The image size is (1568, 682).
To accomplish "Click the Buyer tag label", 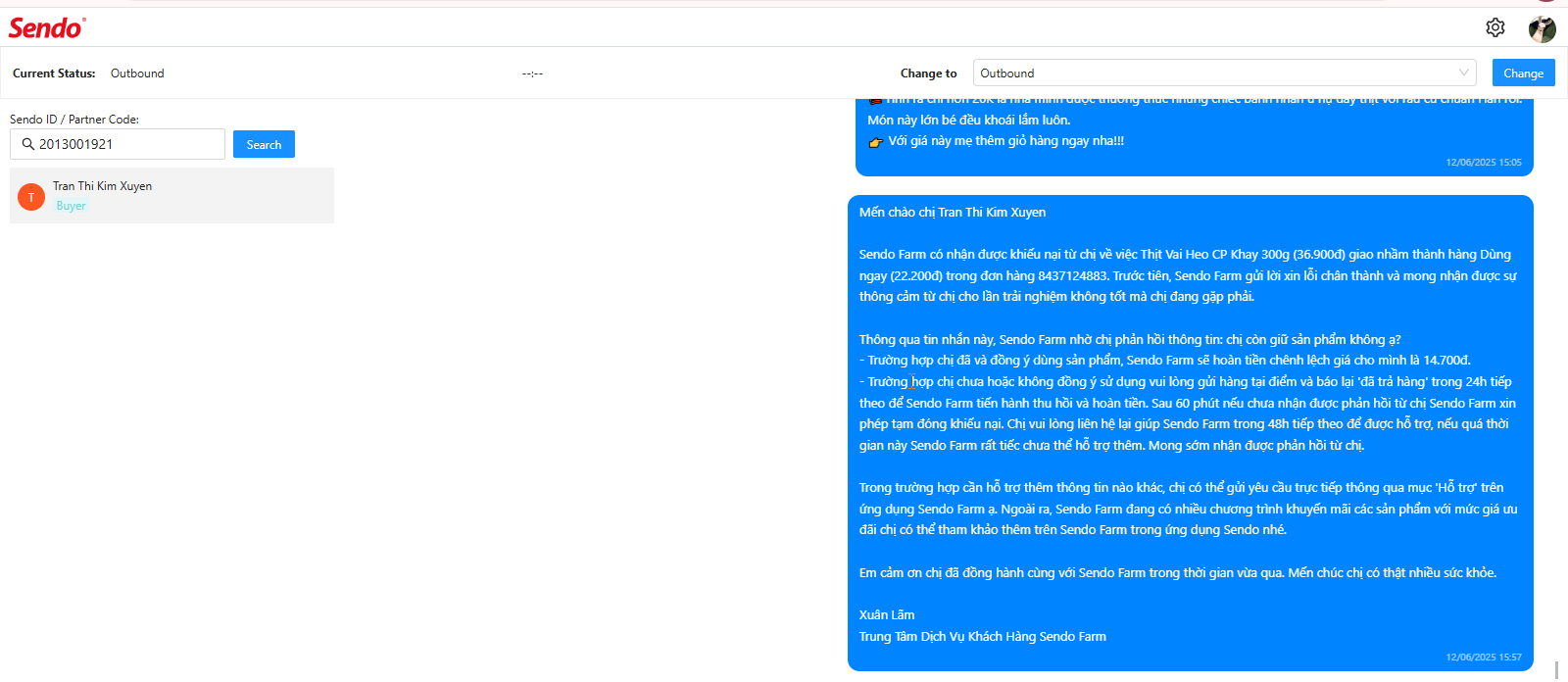I will click(x=71, y=206).
